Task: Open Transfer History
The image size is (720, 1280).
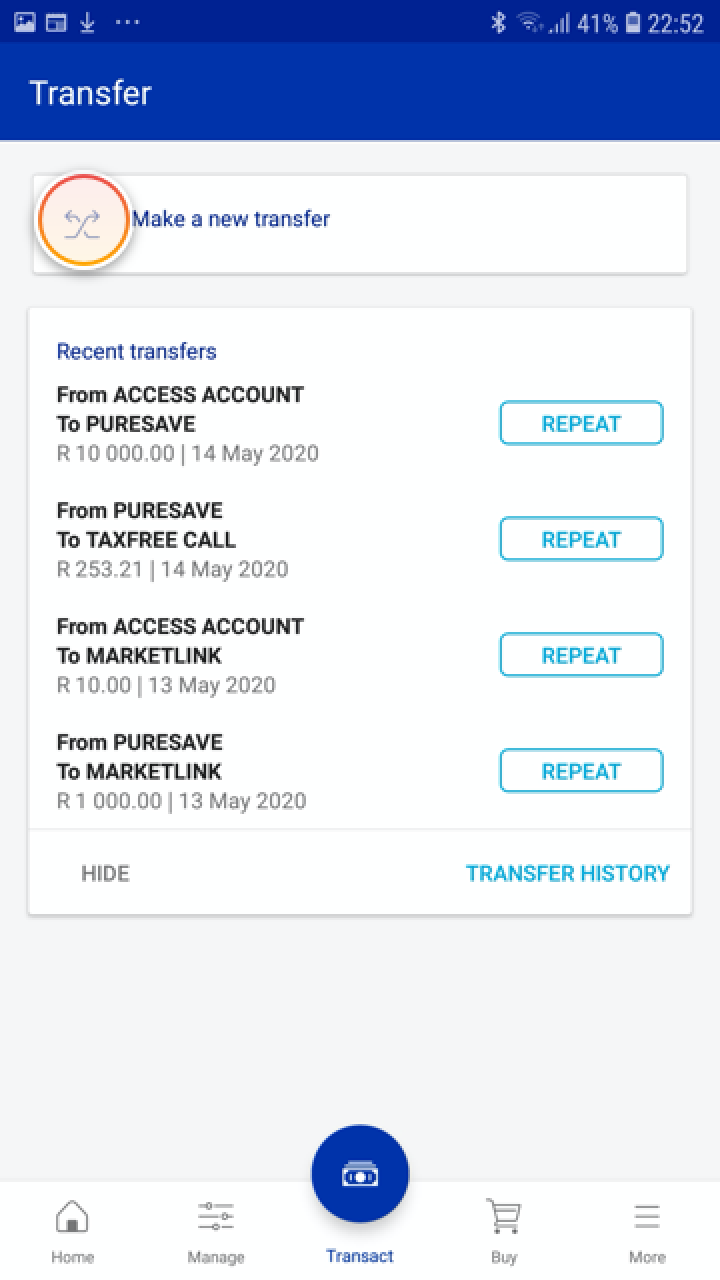Action: coord(567,873)
